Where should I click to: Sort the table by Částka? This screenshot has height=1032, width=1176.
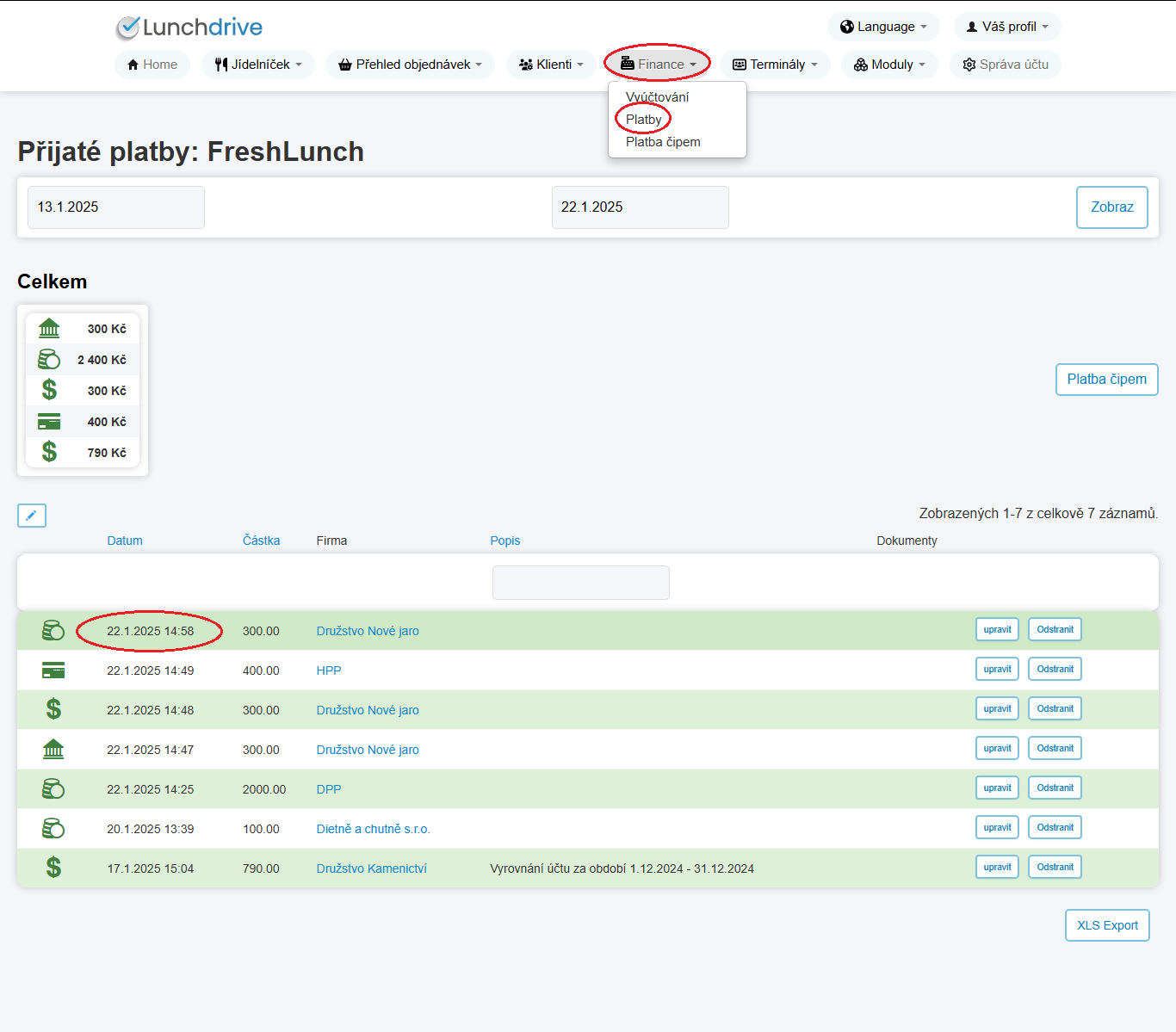[x=261, y=541]
